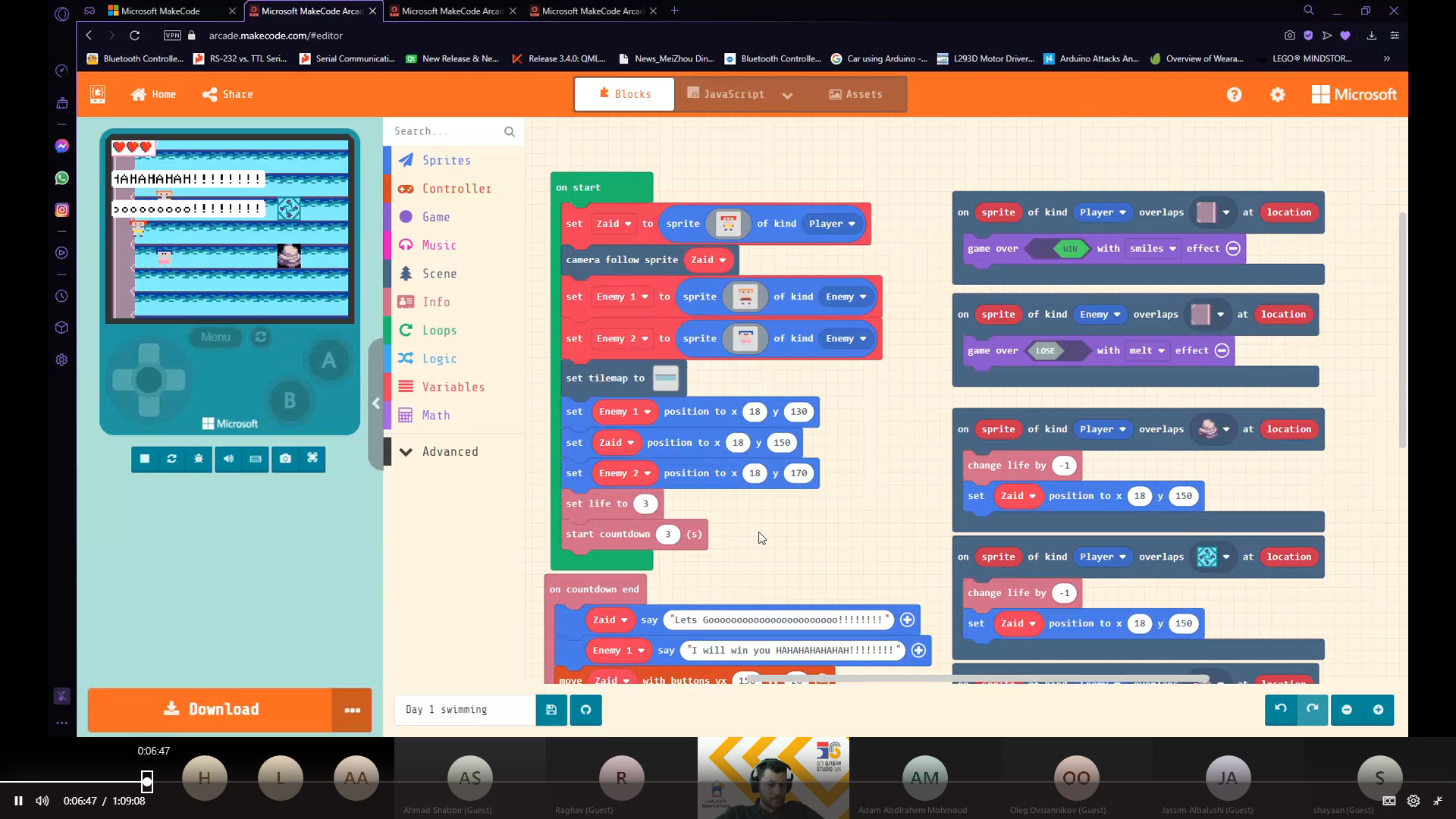Open the Variables block category
Viewport: 1456px width, 819px height.
(x=453, y=387)
